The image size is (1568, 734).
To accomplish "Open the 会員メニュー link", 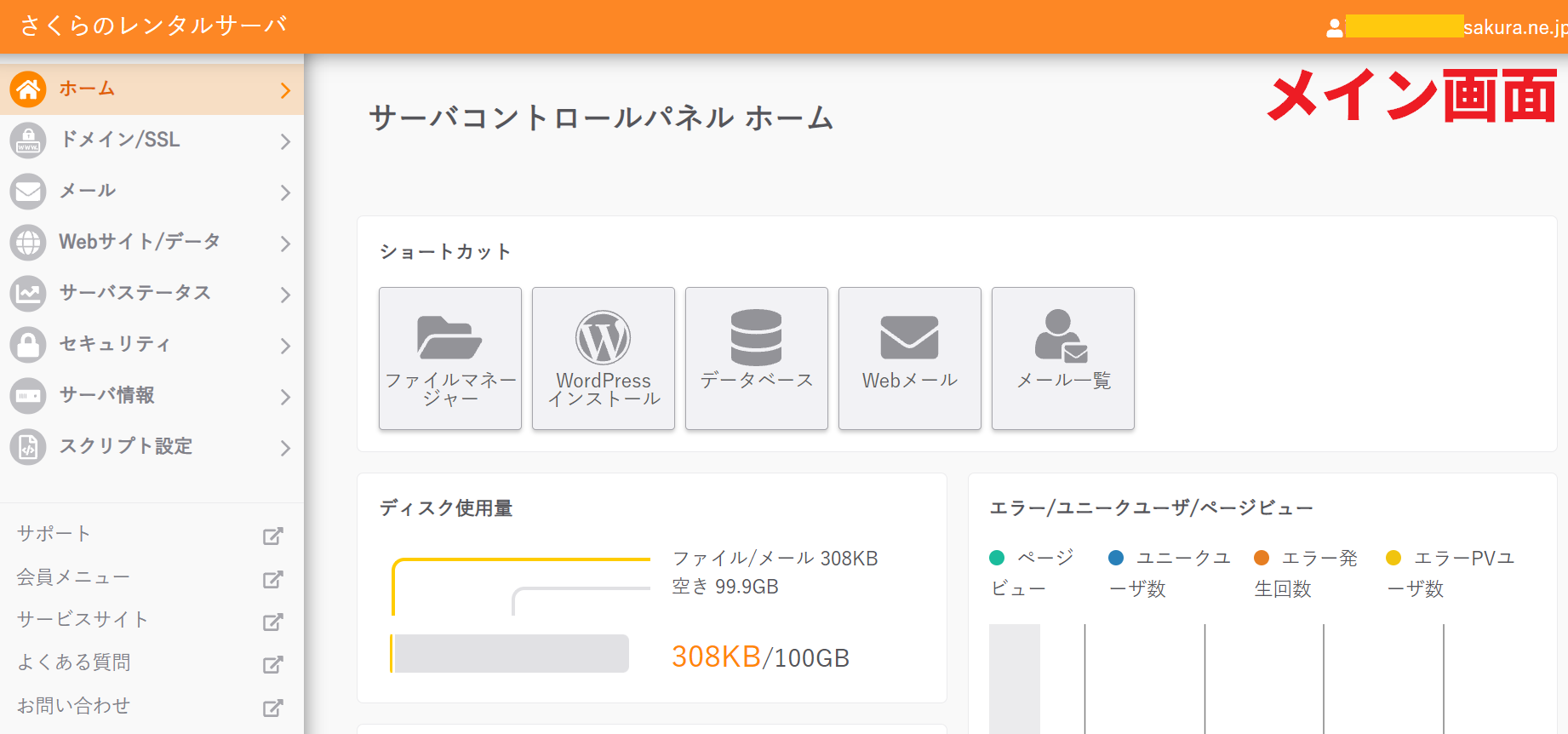I will 74,577.
